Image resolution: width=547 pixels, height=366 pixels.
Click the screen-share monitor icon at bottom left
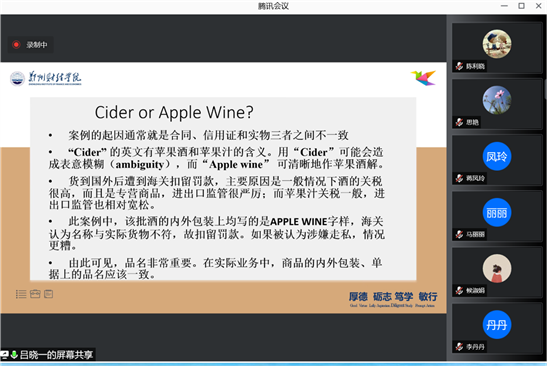point(5,355)
